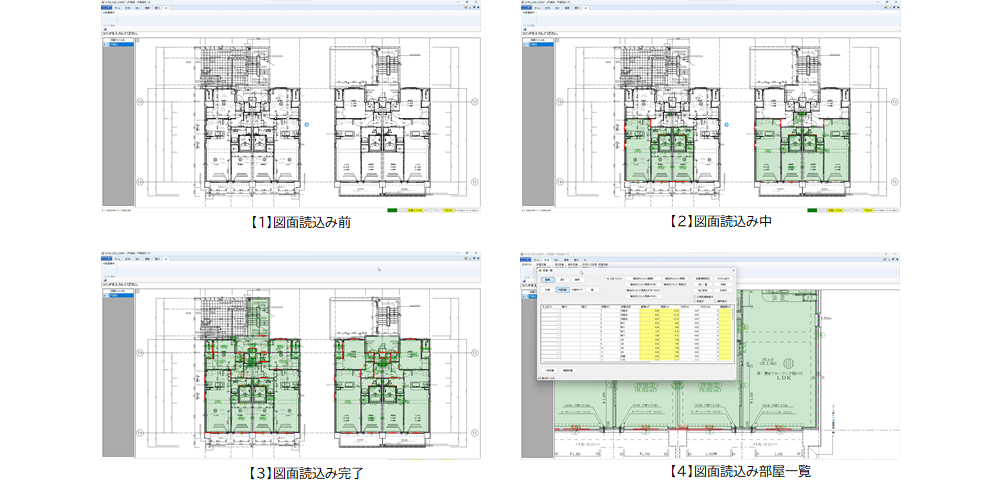Click the green status swatch in screenshot 1 status bar
This screenshot has height=500, width=1000.
point(393,211)
